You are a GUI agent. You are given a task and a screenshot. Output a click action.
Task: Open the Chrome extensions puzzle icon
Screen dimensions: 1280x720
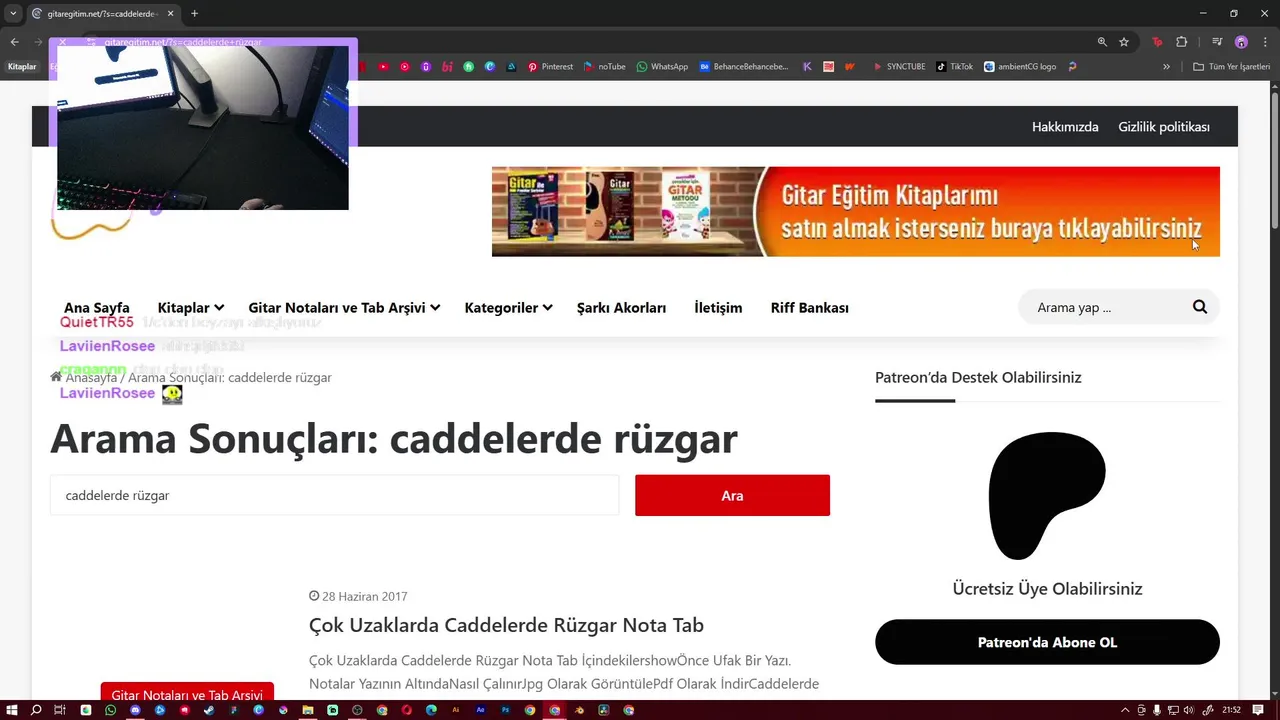1182,42
